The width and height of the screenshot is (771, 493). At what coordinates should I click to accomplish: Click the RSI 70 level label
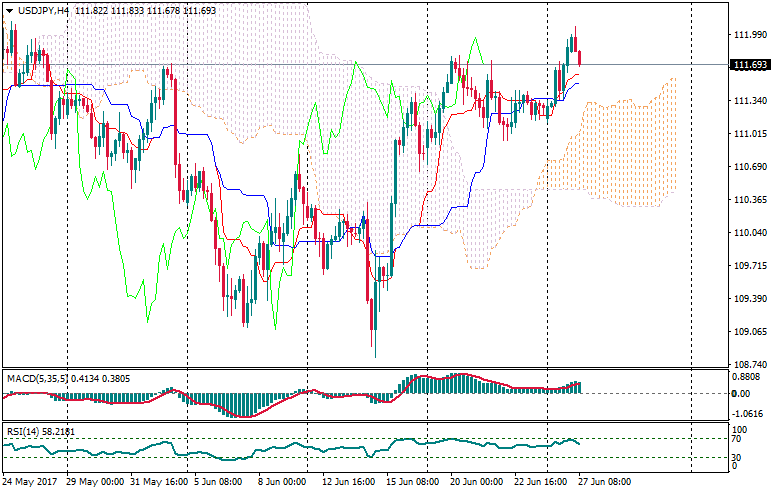[736, 439]
